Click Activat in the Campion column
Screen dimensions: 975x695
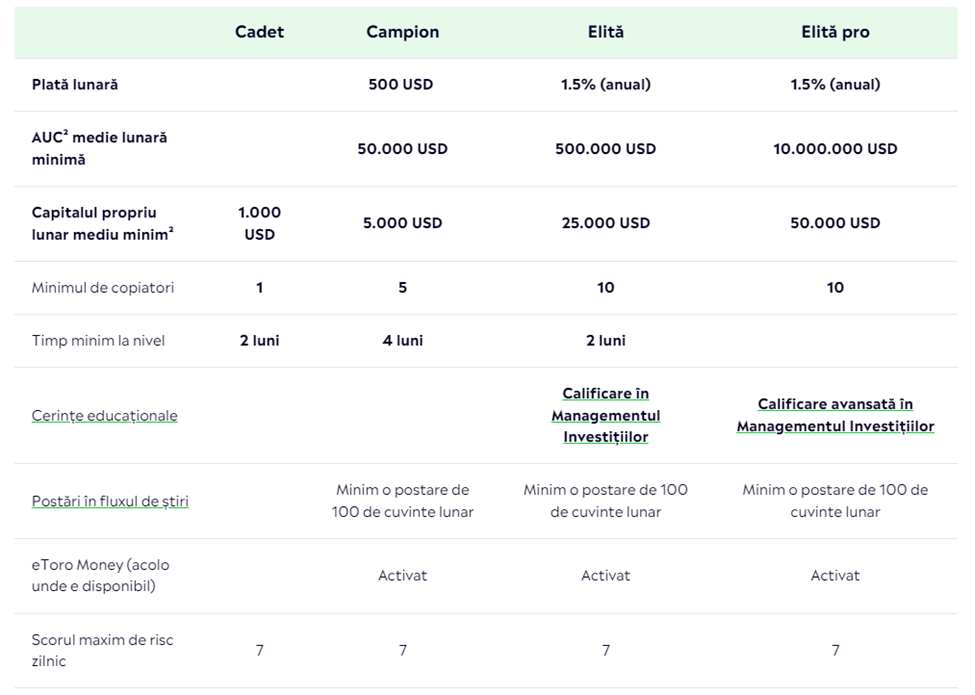402,576
